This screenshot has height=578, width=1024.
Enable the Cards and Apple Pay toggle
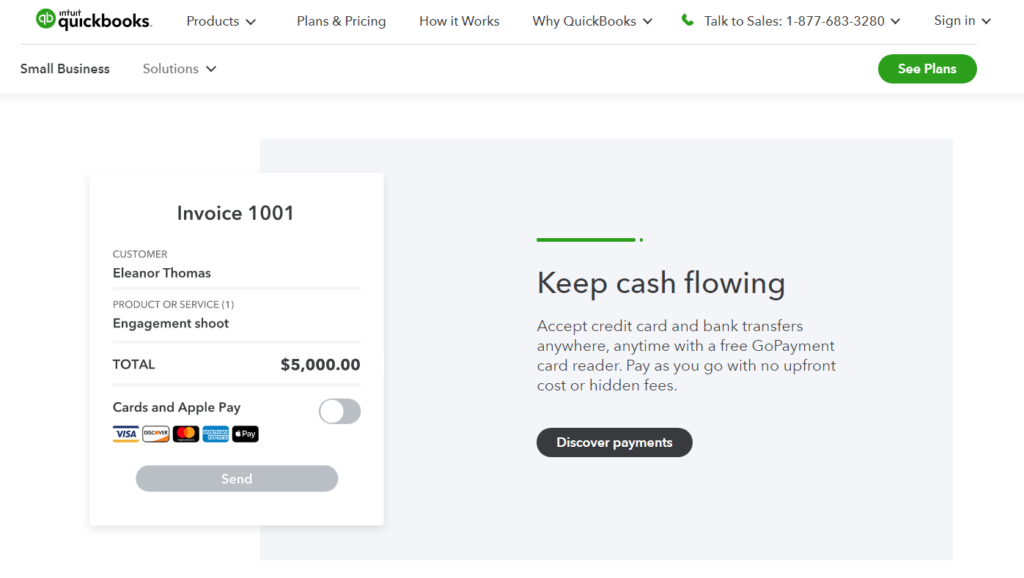(x=340, y=411)
